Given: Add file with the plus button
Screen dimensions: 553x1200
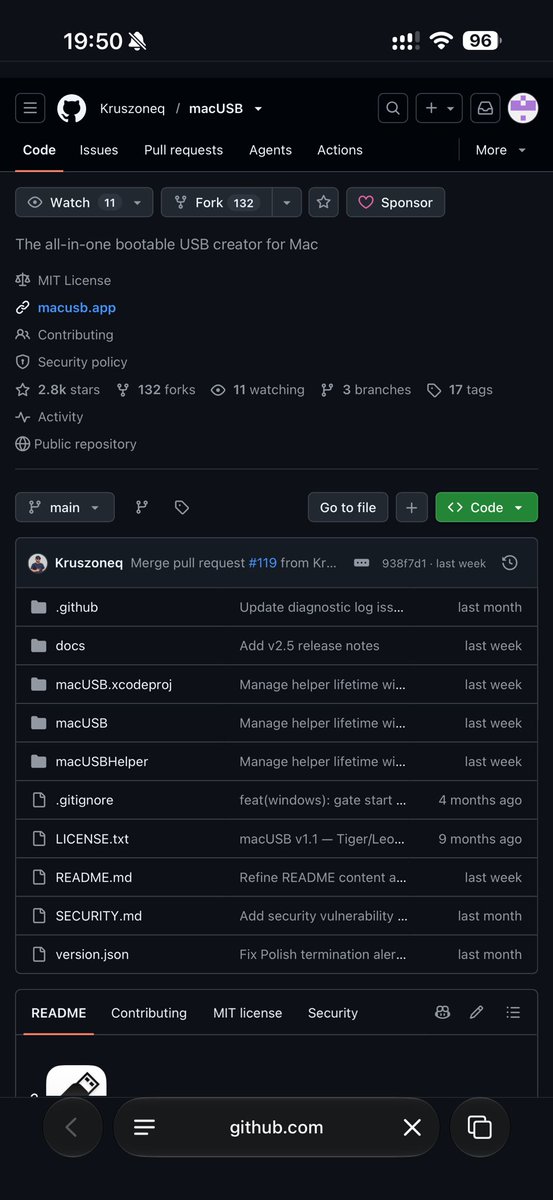Looking at the screenshot, I should point(411,507).
